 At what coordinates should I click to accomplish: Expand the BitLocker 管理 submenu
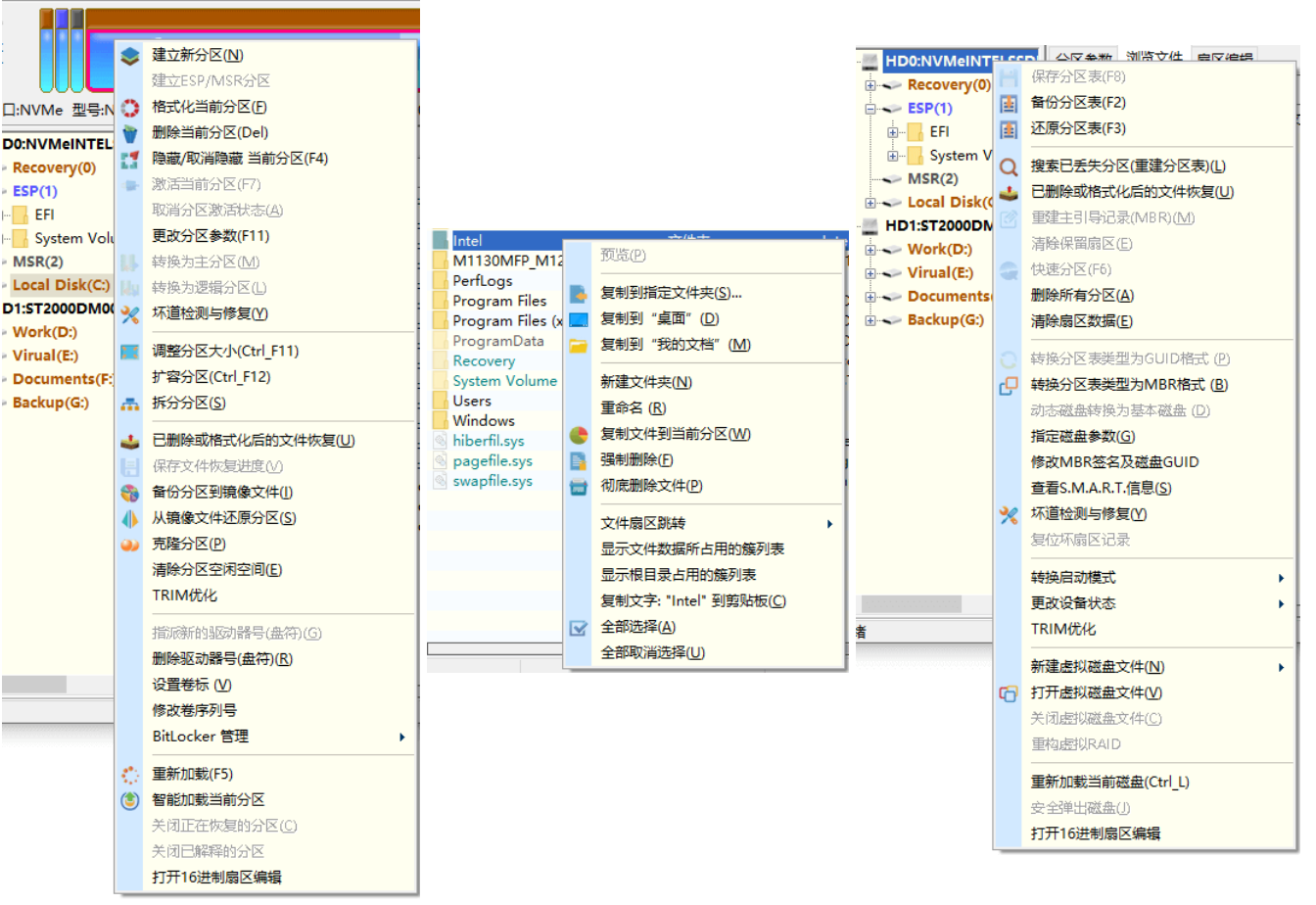pyautogui.click(x=402, y=738)
